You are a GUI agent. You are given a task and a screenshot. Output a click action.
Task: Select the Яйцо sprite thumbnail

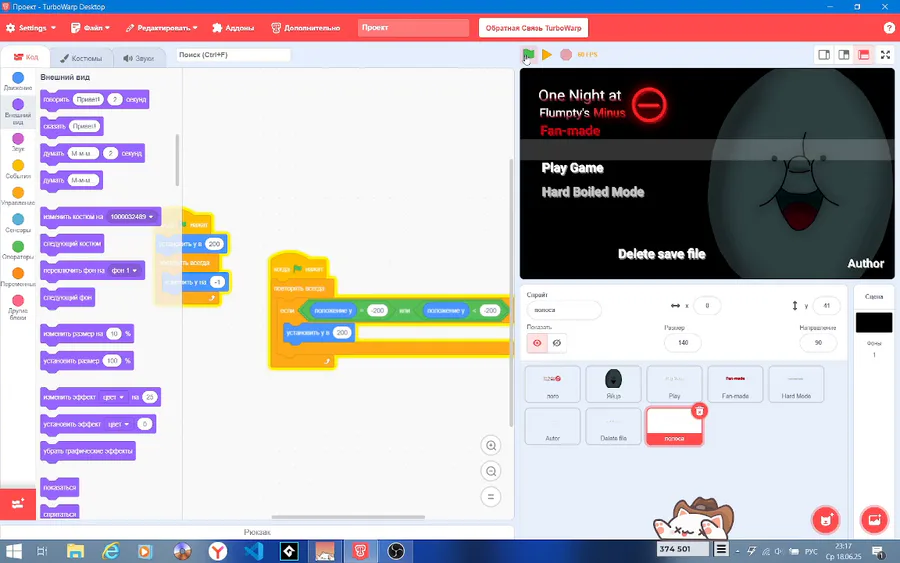(x=613, y=384)
